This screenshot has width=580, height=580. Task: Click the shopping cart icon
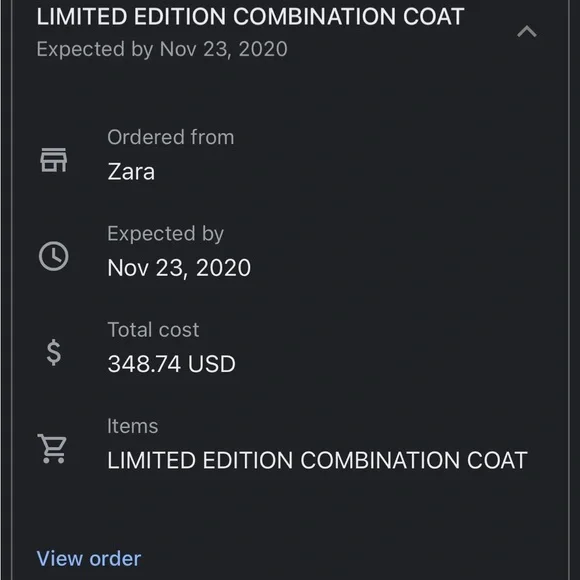click(x=52, y=448)
